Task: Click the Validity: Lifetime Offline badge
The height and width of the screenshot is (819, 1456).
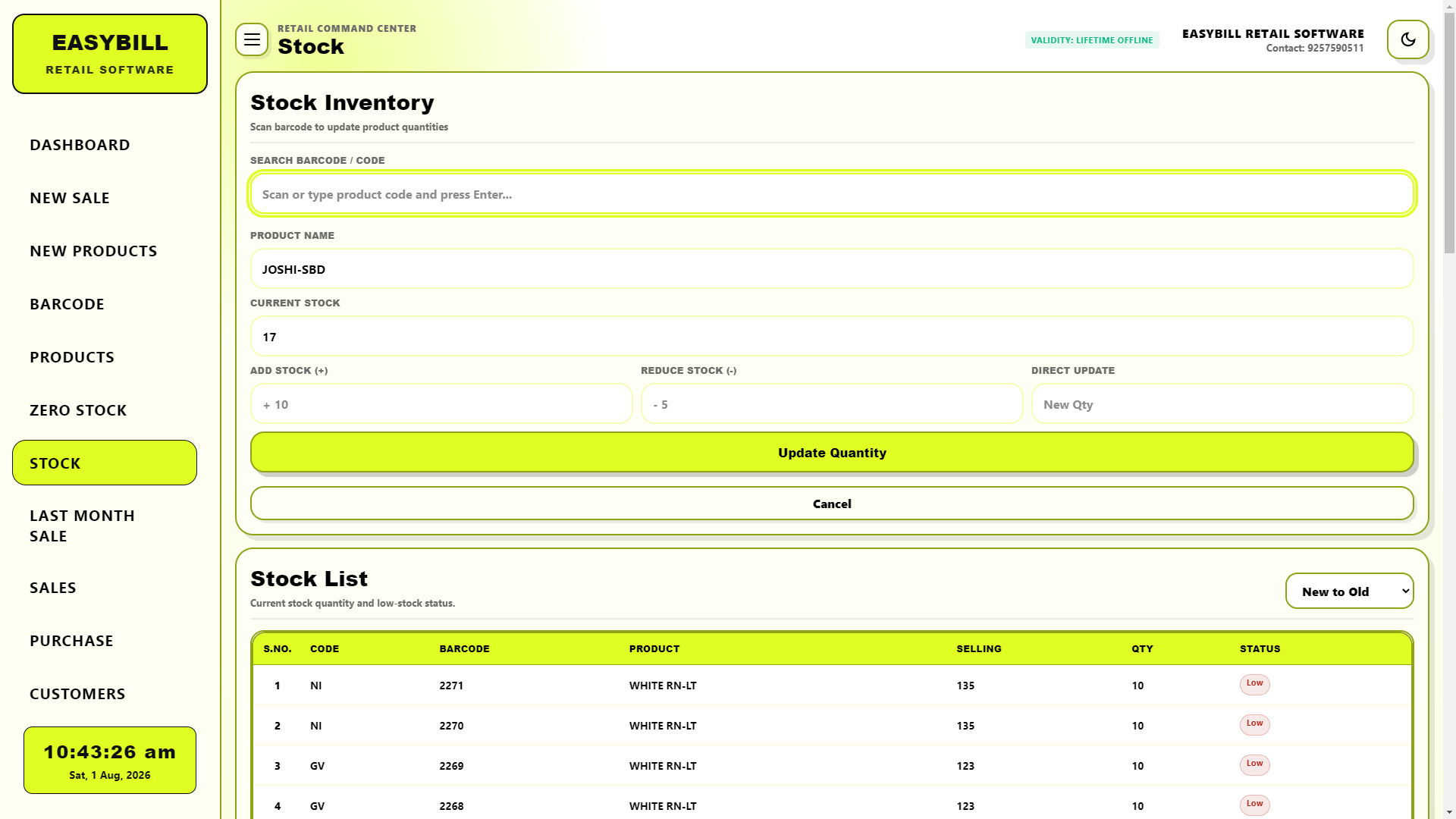Action: coord(1092,40)
